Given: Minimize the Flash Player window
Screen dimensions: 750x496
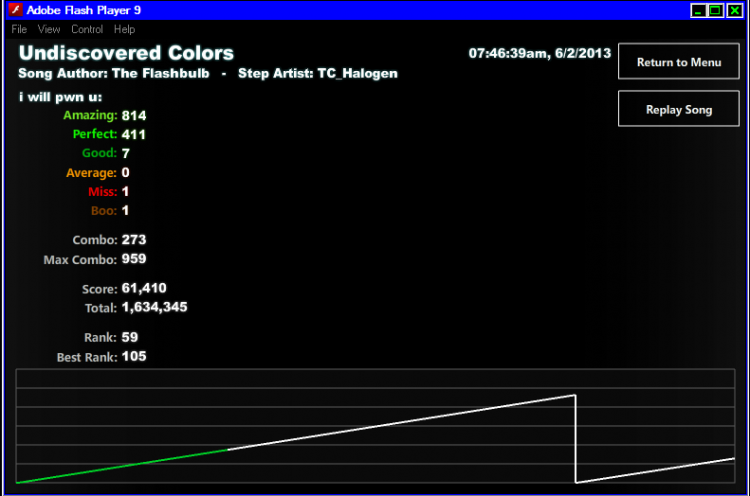Looking at the screenshot, I should pos(698,10).
